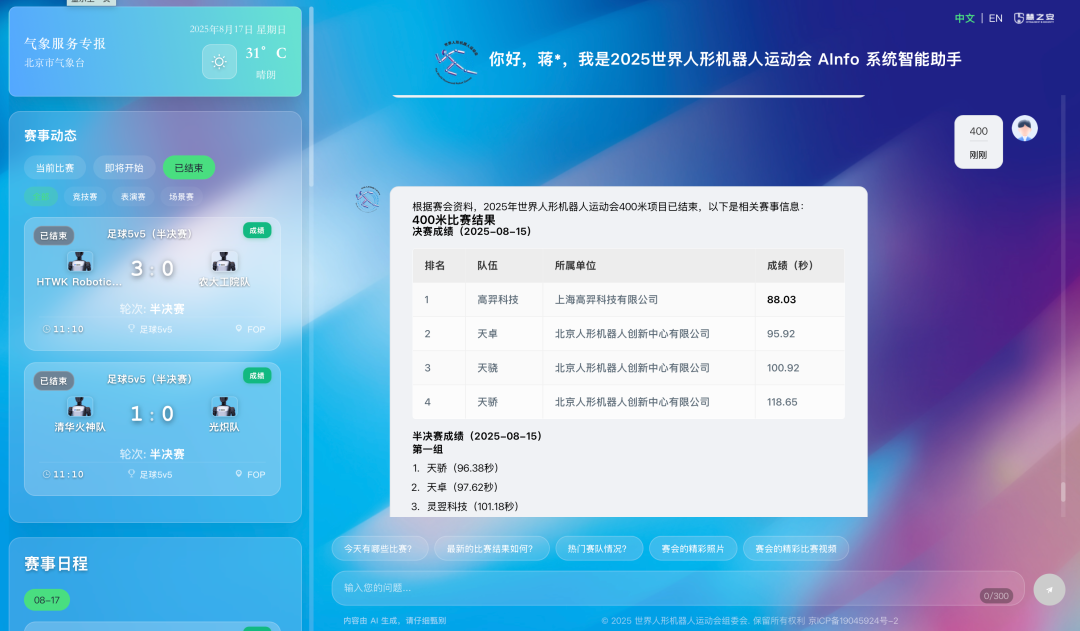Click the 输入您的问题 text input field
This screenshot has width=1080, height=631.
(650, 588)
